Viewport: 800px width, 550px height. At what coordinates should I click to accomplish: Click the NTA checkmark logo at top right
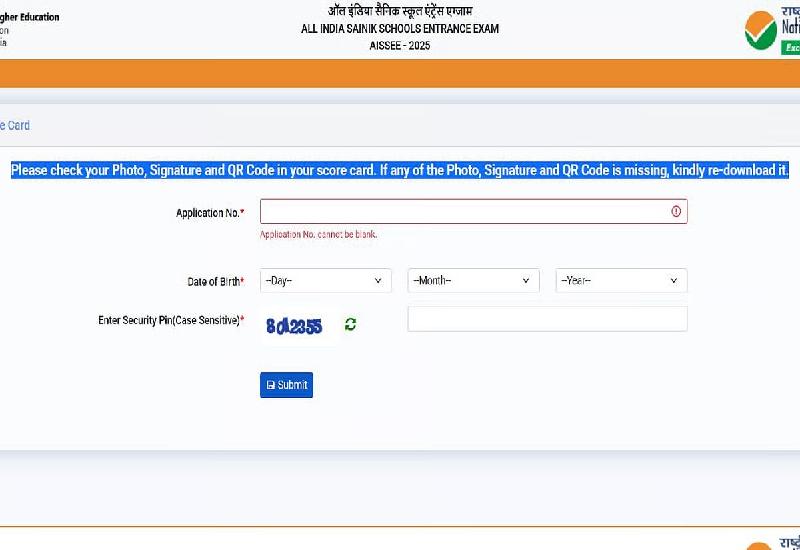pos(760,30)
